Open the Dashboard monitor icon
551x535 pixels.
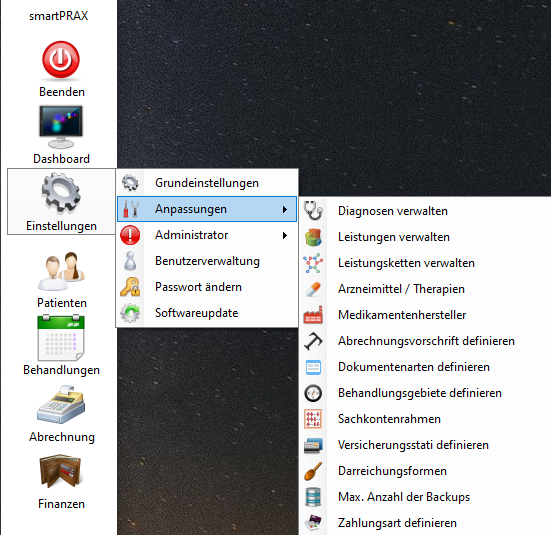click(x=61, y=127)
